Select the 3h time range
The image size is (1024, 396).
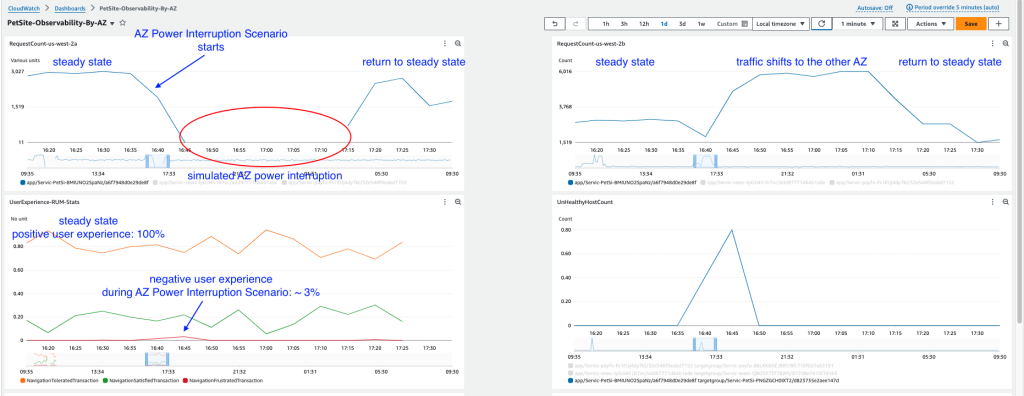pos(624,24)
